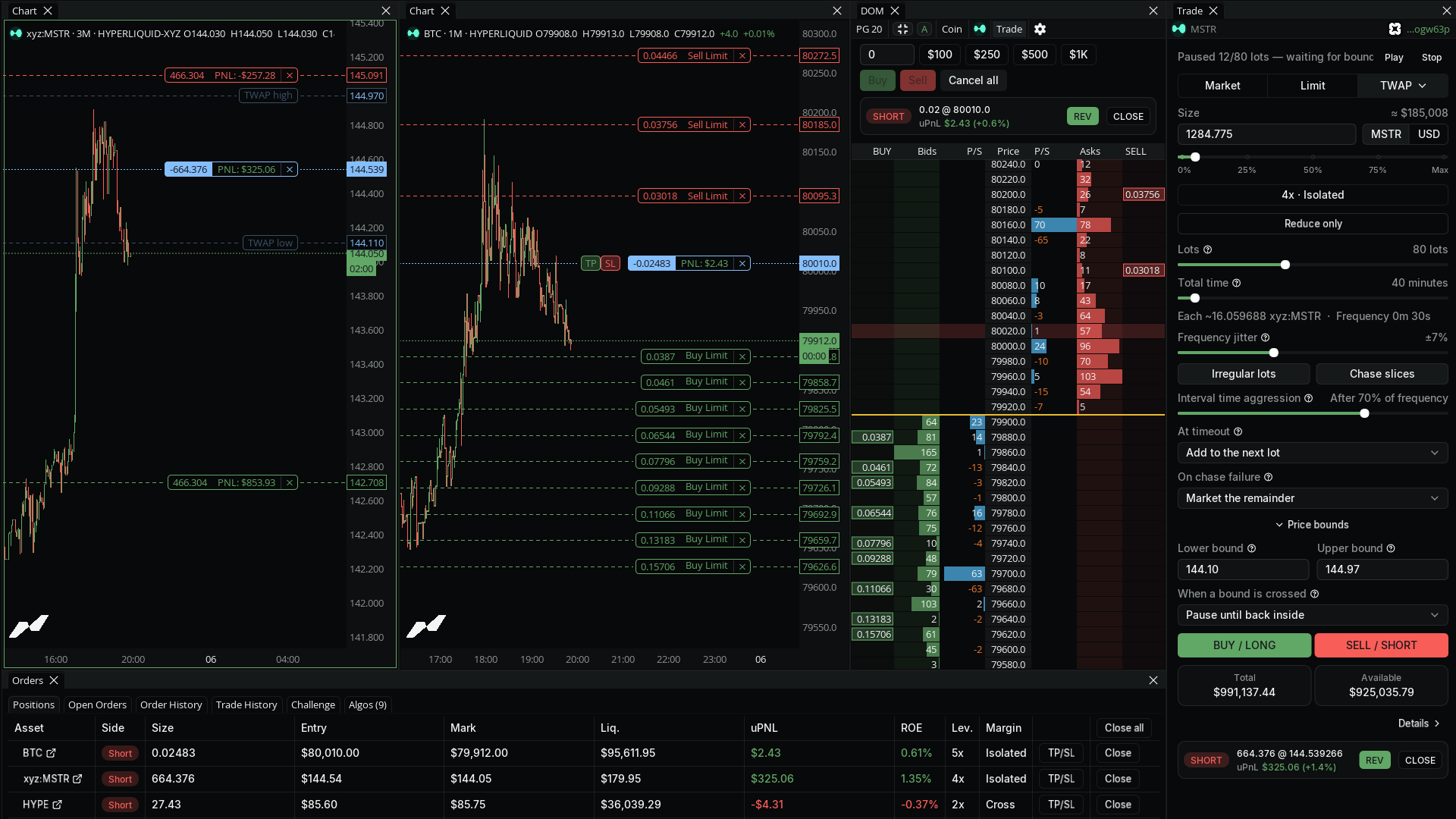The image size is (1456, 819).
Task: Open 4x Isolated leverage selector
Action: tap(1313, 195)
